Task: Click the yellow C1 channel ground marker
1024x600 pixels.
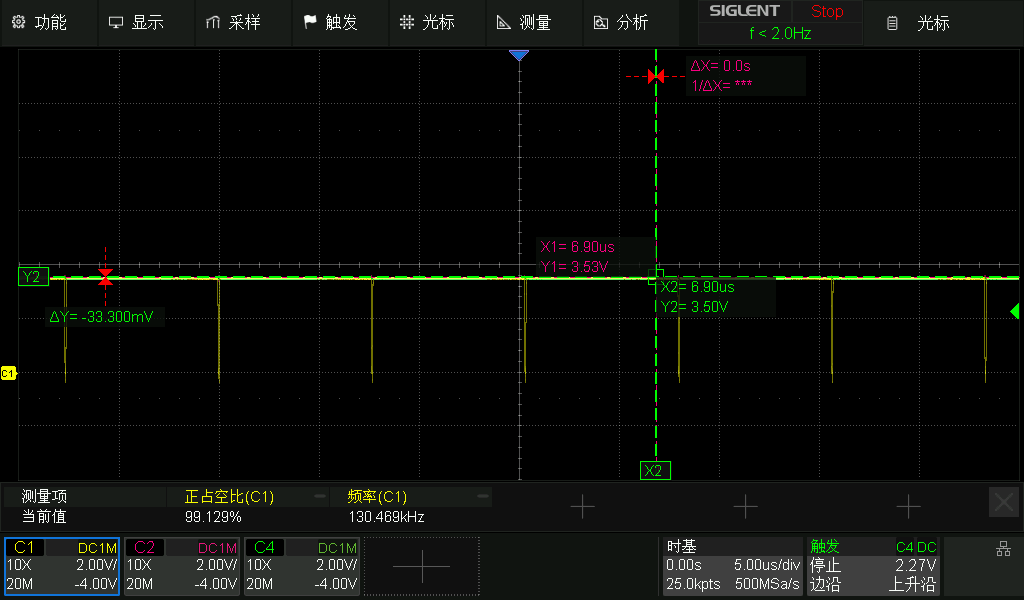Action: coord(8,373)
